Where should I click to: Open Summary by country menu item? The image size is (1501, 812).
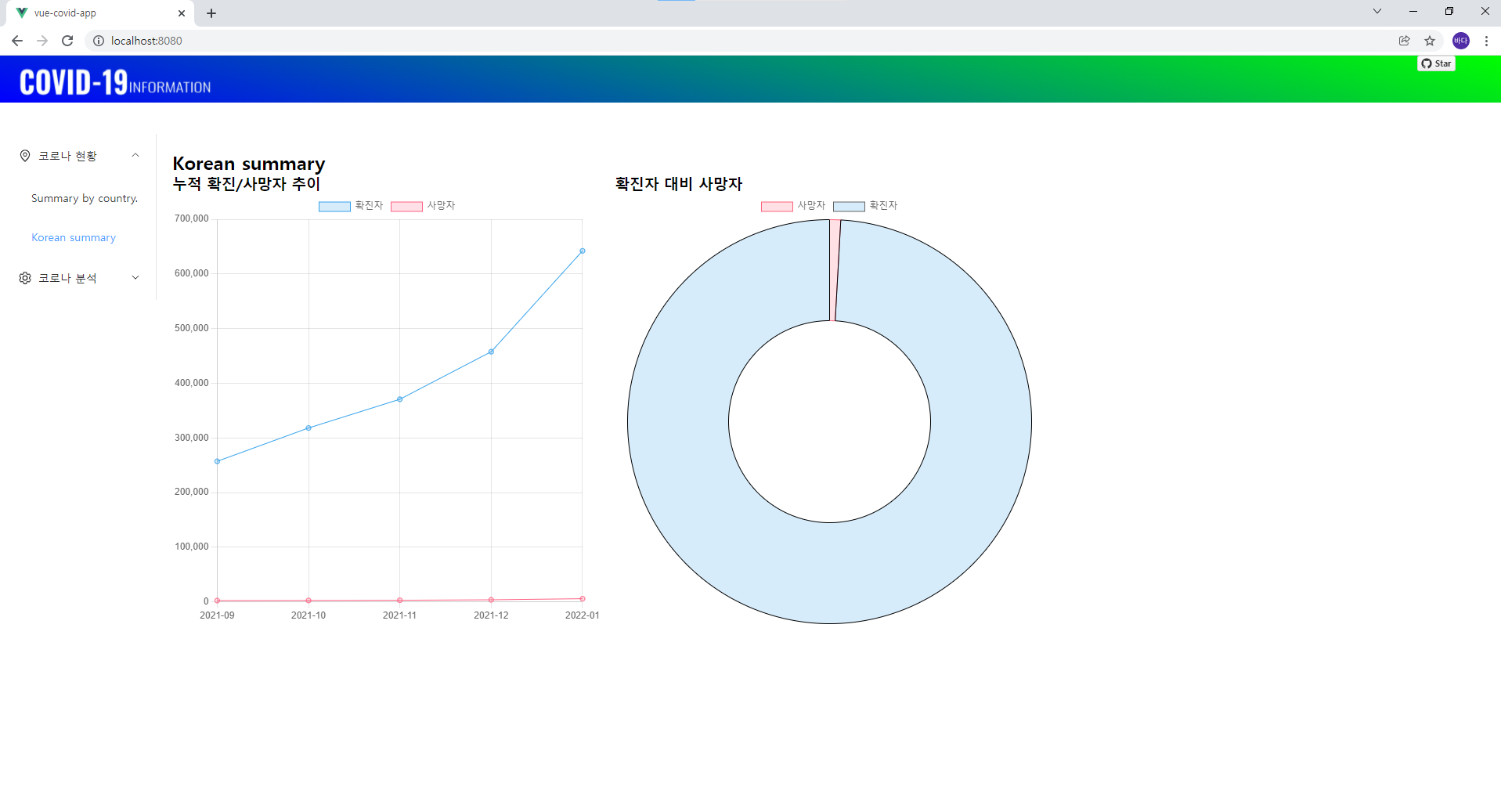tap(84, 198)
